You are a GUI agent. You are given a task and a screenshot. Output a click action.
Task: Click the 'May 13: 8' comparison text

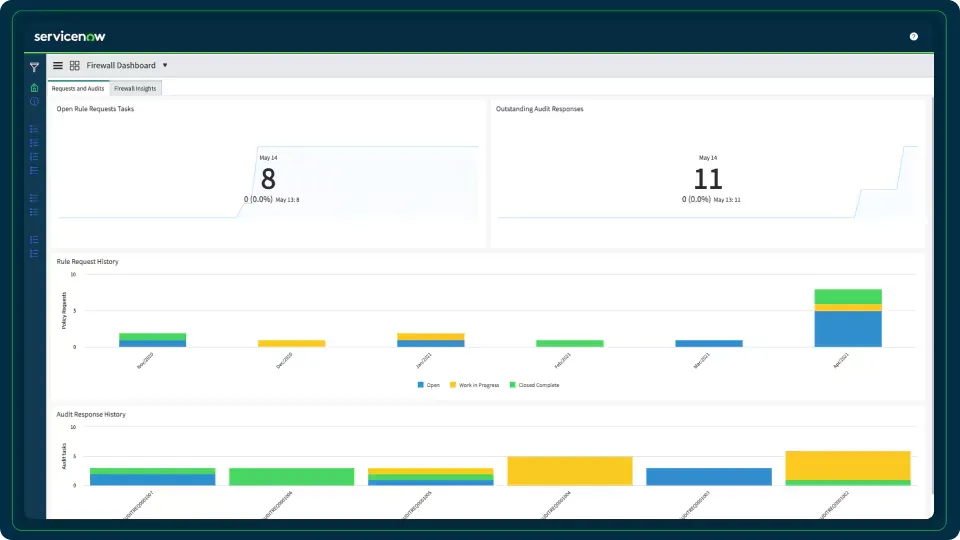[x=287, y=200]
